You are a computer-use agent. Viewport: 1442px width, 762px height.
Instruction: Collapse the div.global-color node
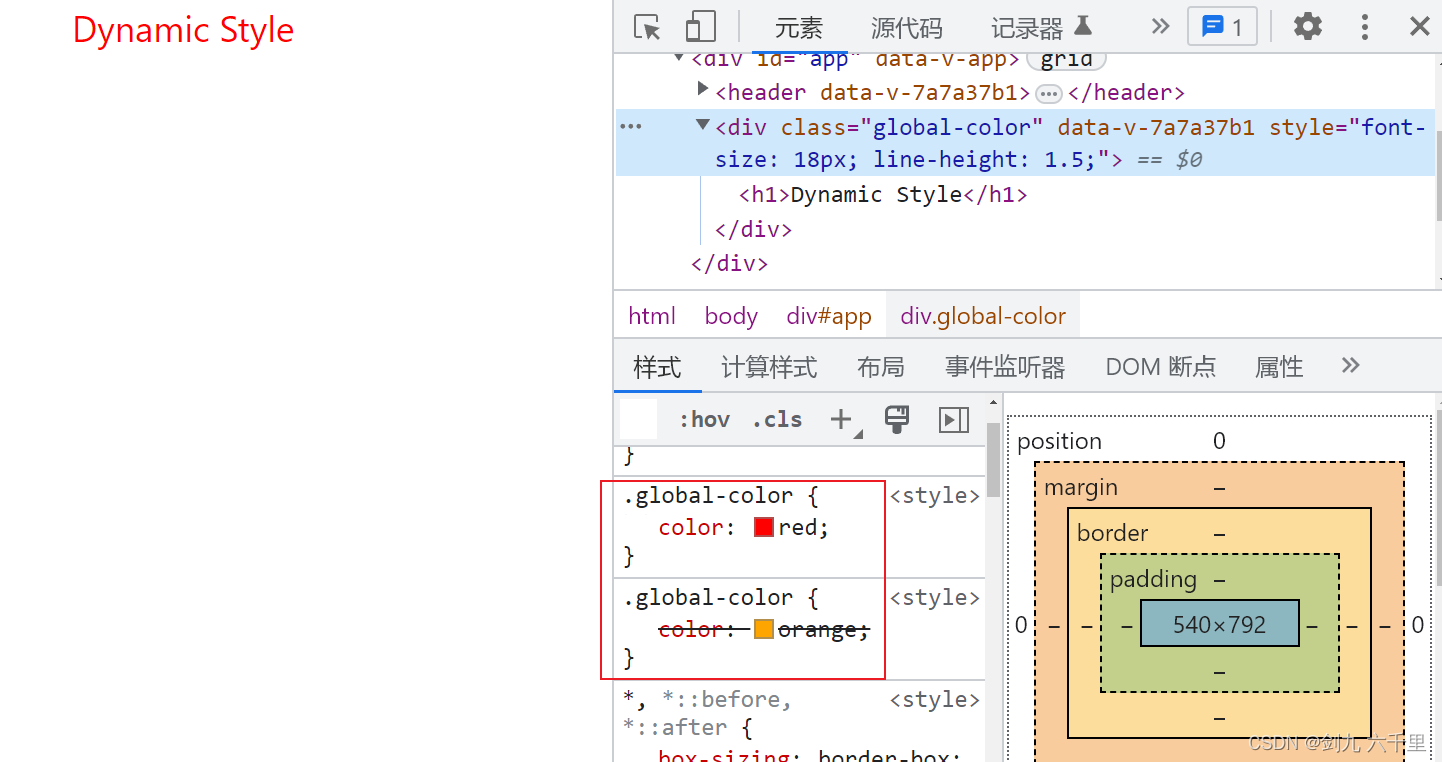(x=703, y=125)
